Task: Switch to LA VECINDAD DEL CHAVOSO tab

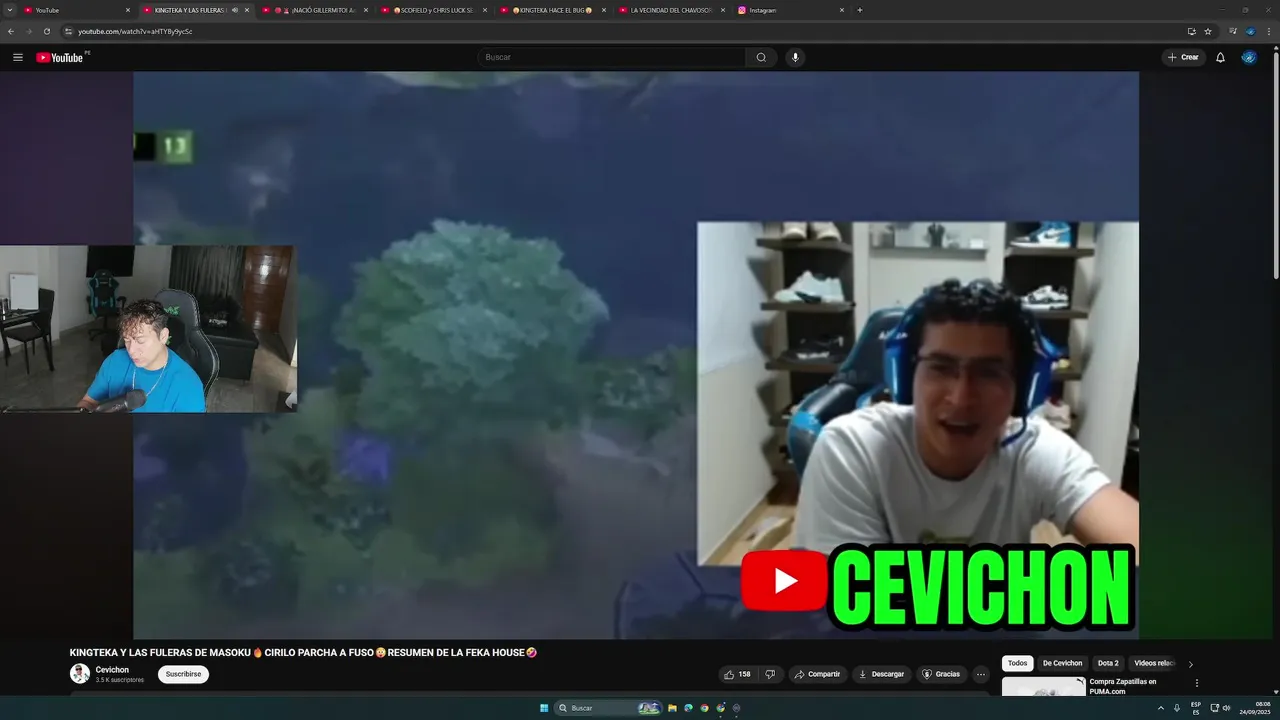Action: [x=672, y=10]
